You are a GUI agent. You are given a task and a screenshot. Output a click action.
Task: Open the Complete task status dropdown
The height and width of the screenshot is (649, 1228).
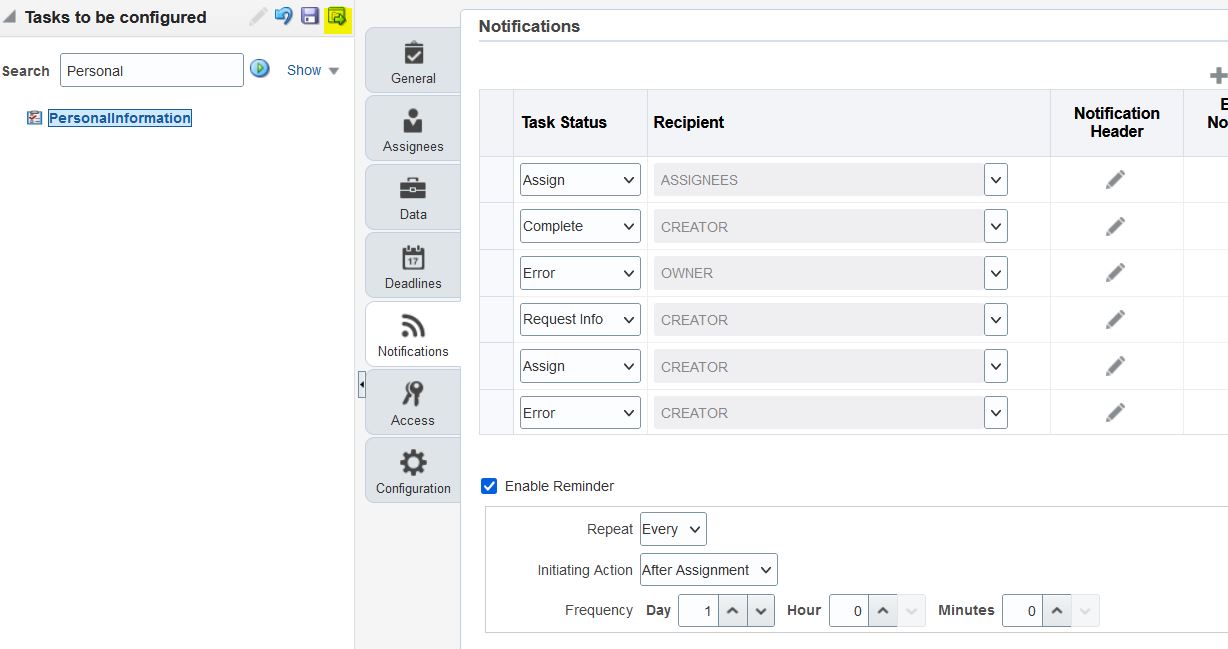[580, 226]
